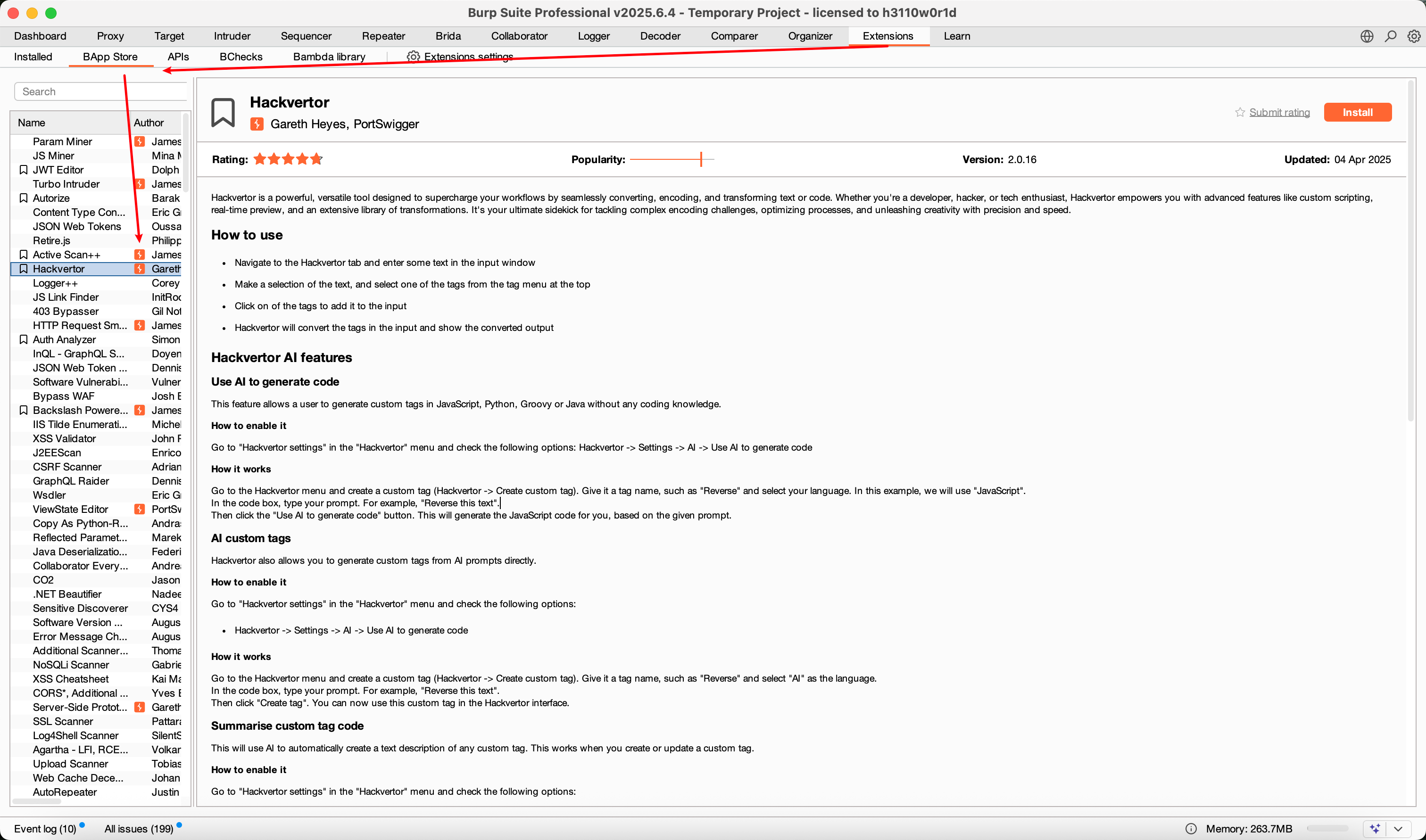Click the Submit rating link
Viewport: 1426px width, 840px height.
pyautogui.click(x=1279, y=112)
